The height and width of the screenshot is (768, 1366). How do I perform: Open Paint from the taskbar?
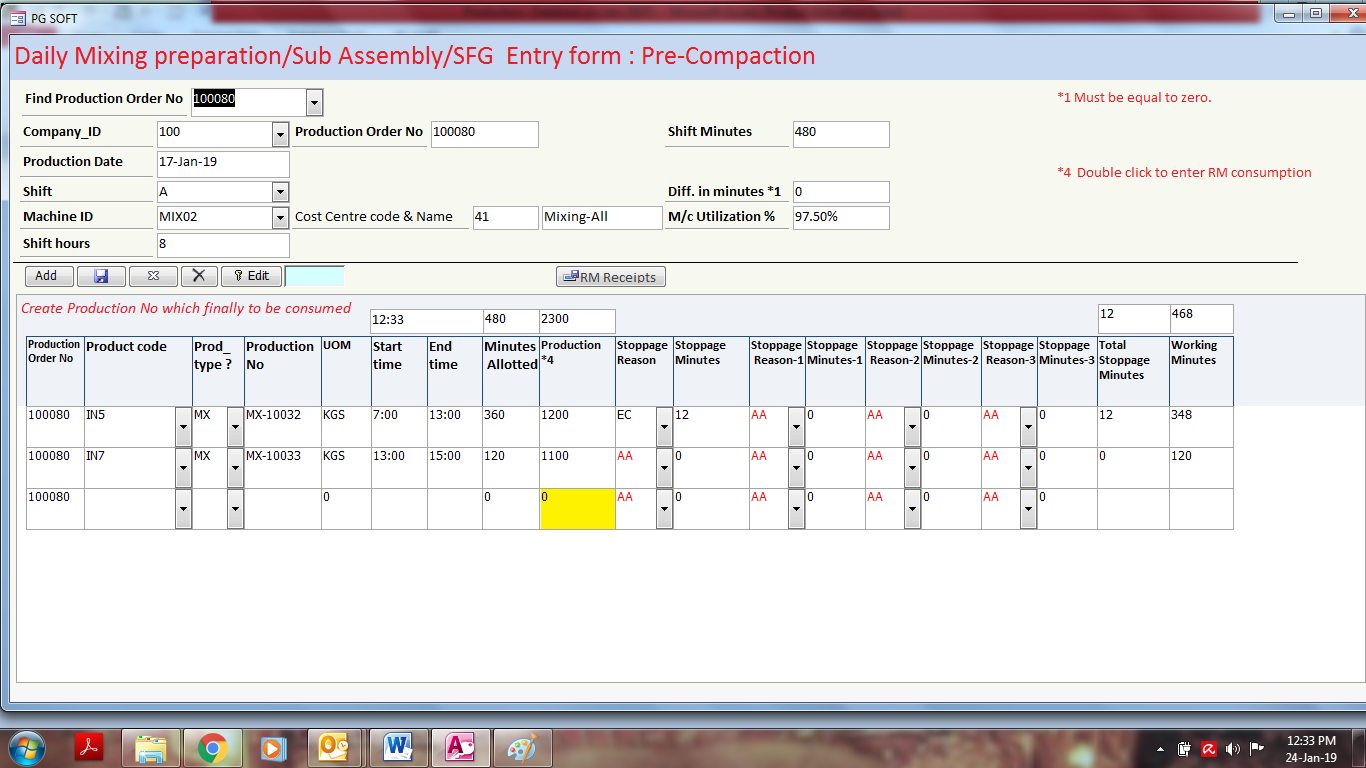tap(521, 748)
